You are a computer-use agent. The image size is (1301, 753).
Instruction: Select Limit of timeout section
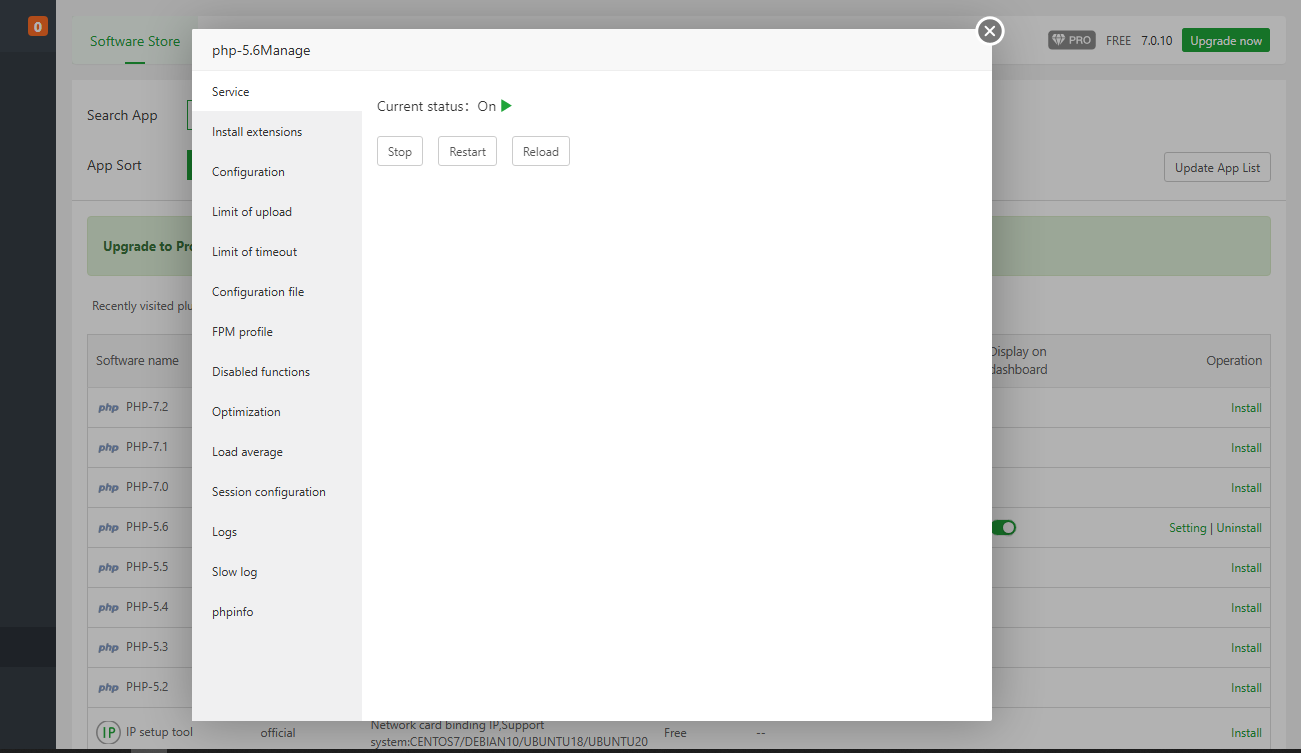[x=277, y=251]
